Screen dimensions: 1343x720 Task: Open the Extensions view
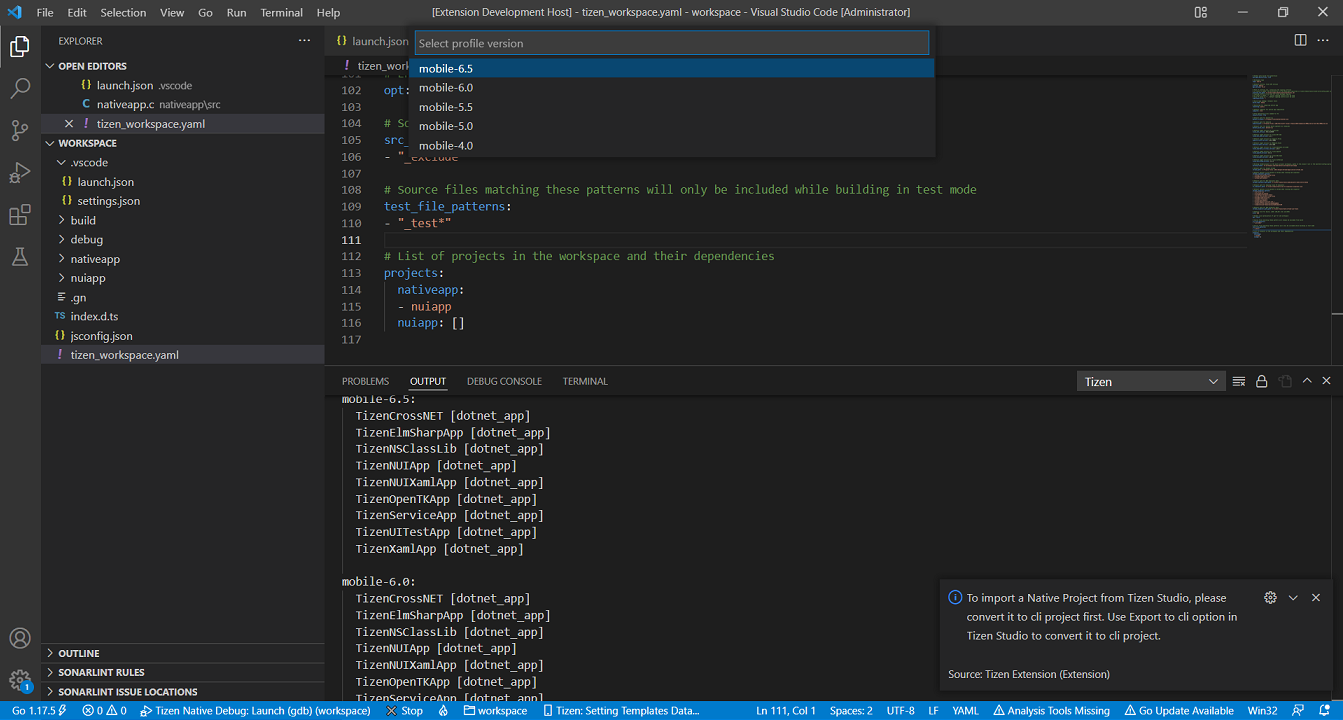(20, 215)
